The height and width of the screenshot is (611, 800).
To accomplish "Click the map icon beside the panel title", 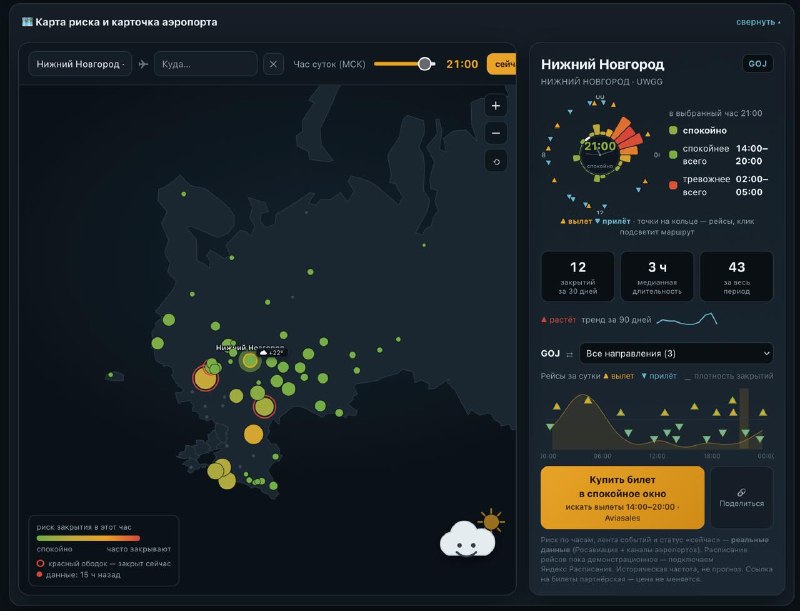I will 27,22.
